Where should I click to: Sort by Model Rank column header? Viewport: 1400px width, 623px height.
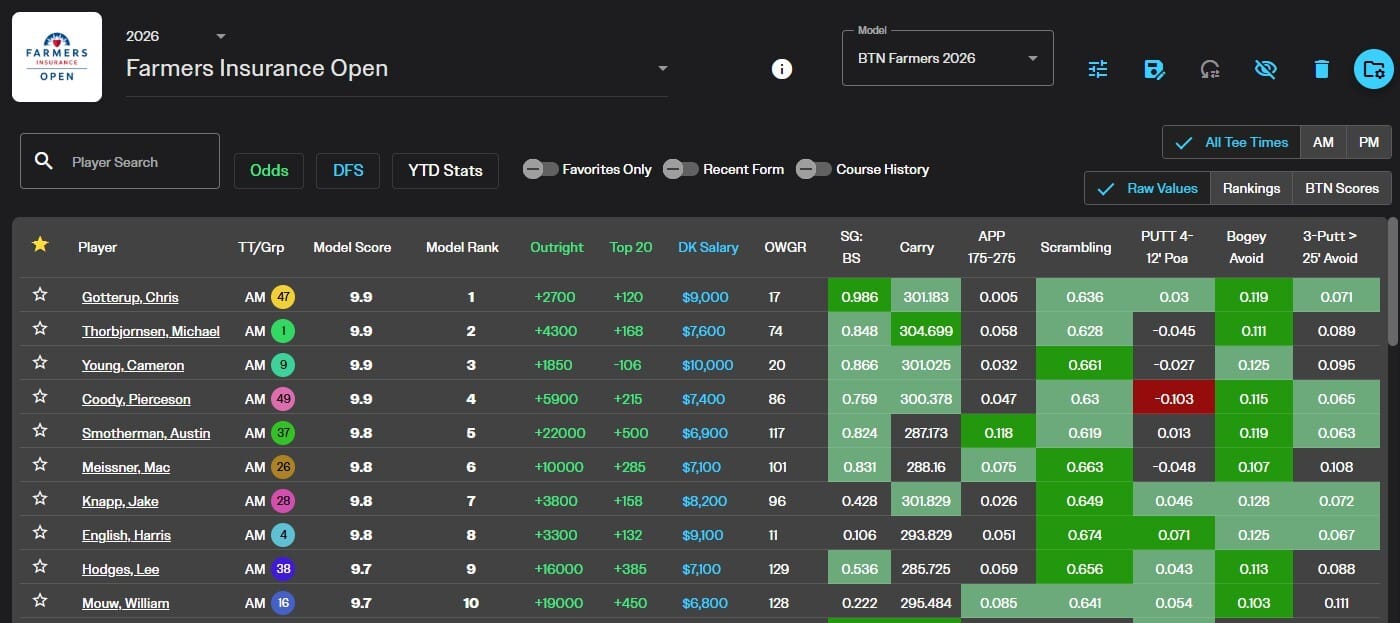pos(462,247)
